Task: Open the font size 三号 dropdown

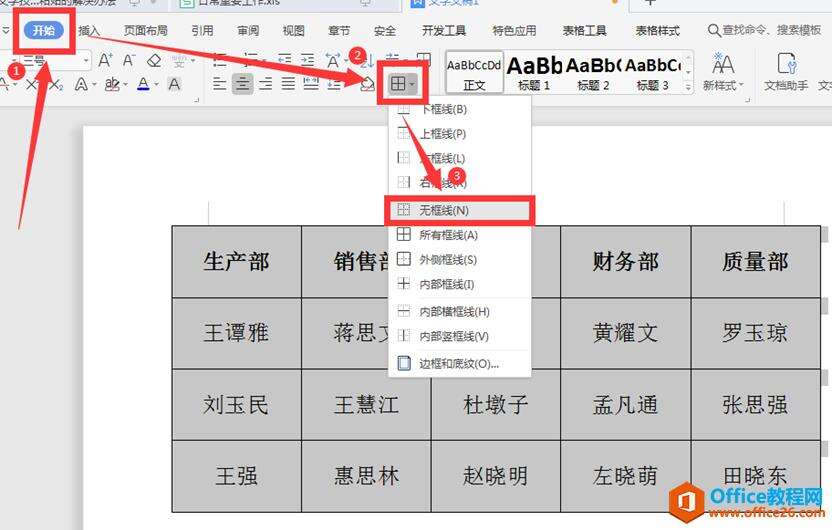Action: 86,60
